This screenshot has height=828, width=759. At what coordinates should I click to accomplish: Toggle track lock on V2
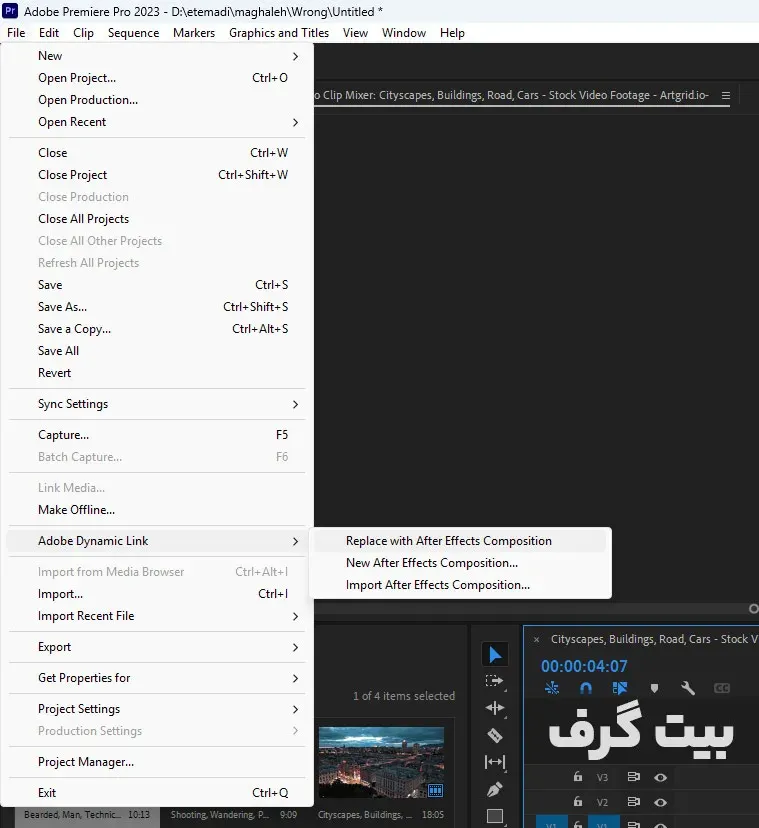tap(578, 801)
